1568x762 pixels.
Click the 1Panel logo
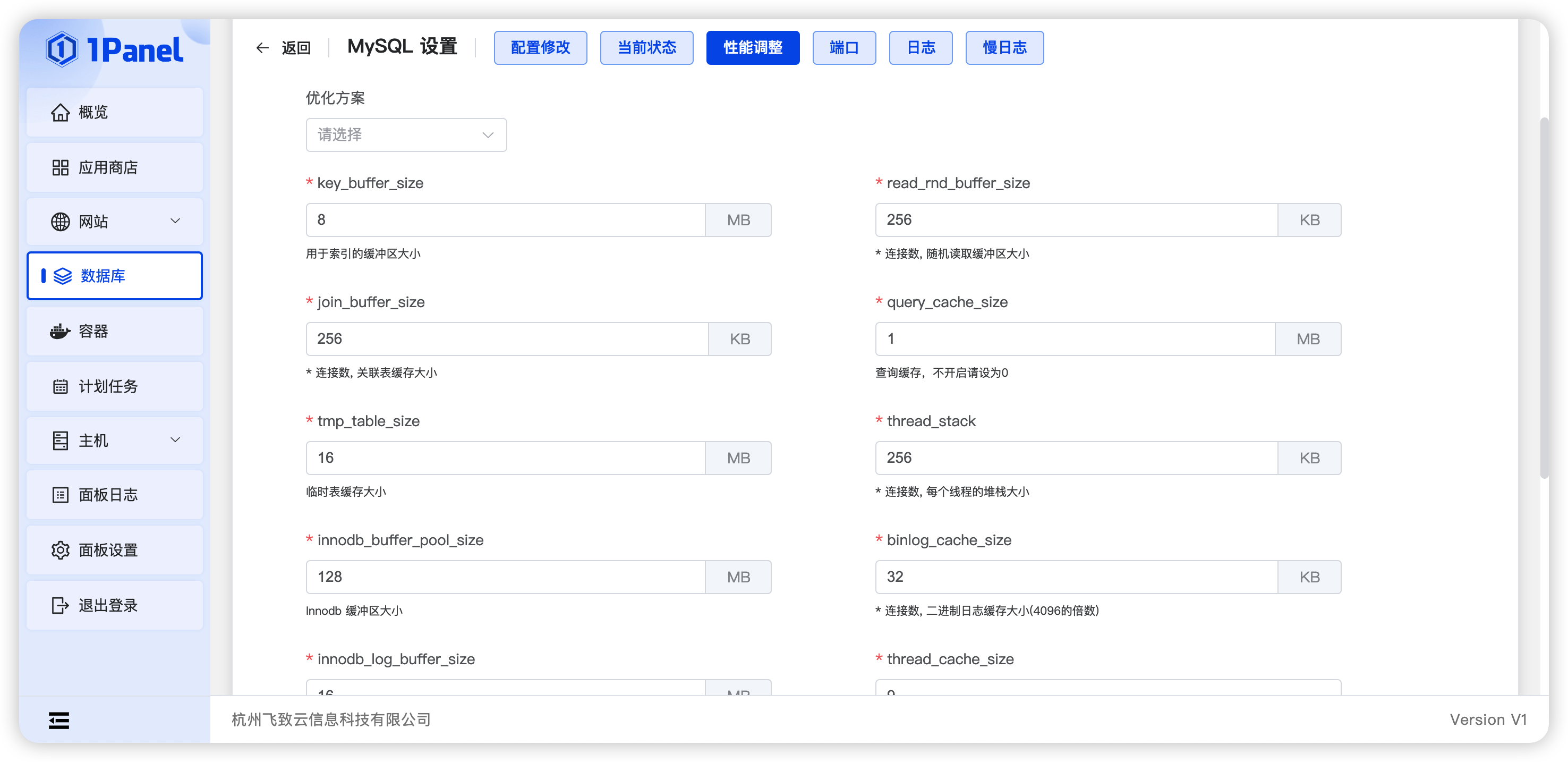point(116,49)
